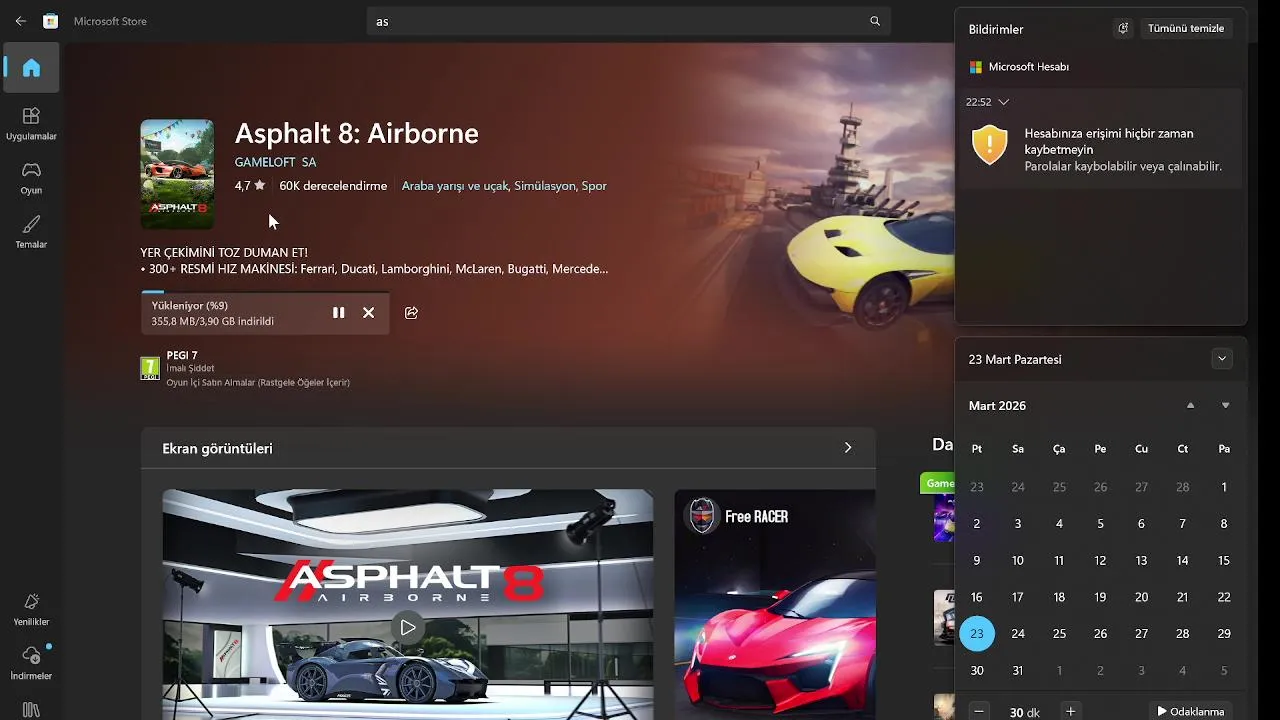Go back with the Microsoft Store back arrow
The image size is (1280, 720).
tap(21, 21)
